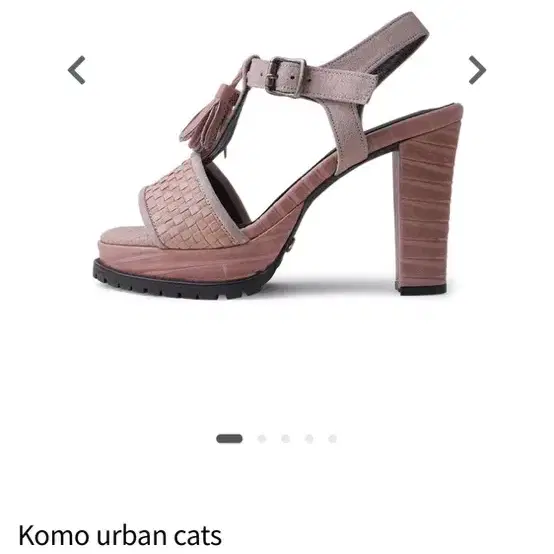554x554 pixels.
Task: Click the buckle on the ankle strap
Action: 285,77
